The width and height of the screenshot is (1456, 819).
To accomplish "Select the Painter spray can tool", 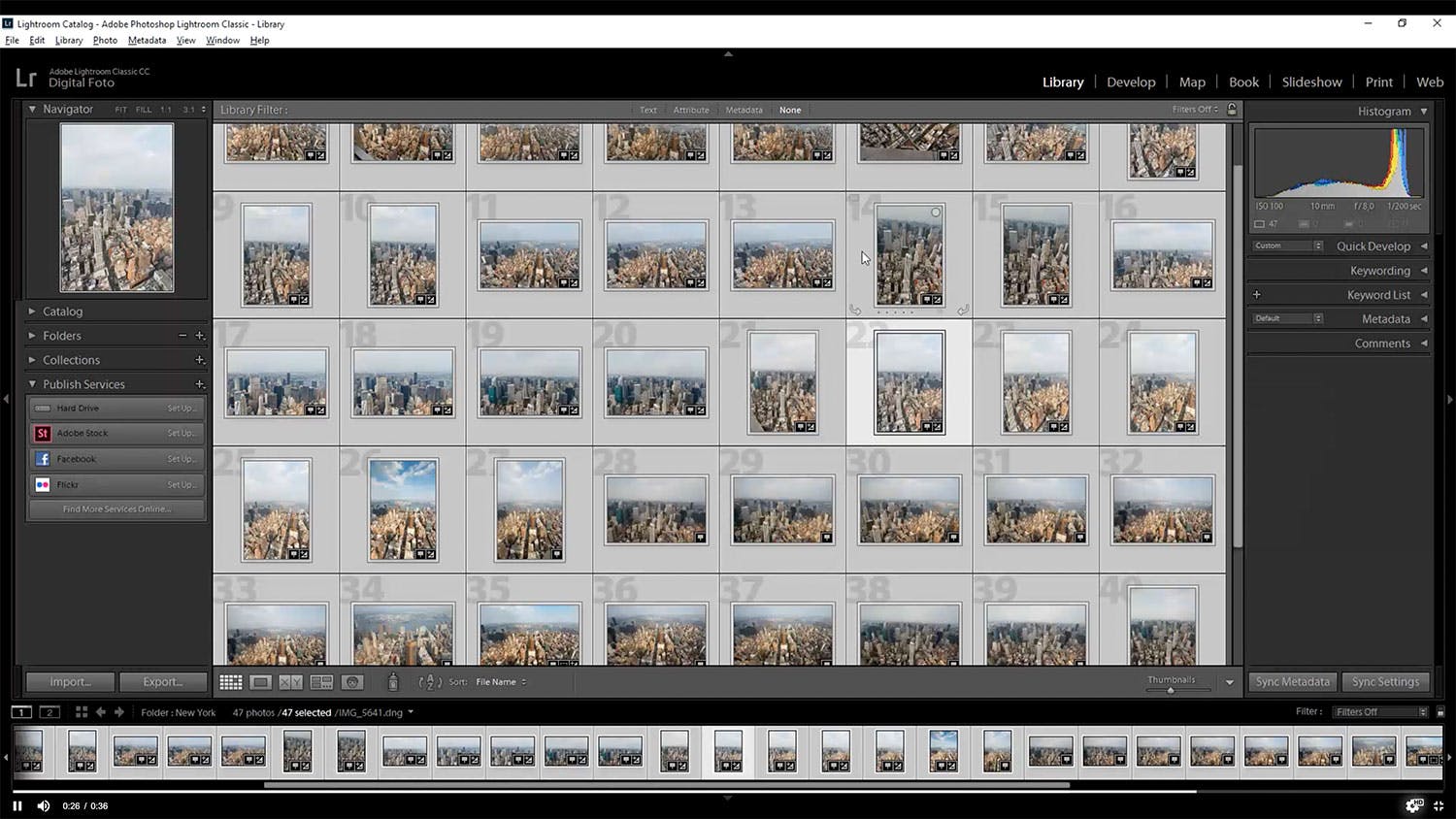I will click(x=393, y=682).
